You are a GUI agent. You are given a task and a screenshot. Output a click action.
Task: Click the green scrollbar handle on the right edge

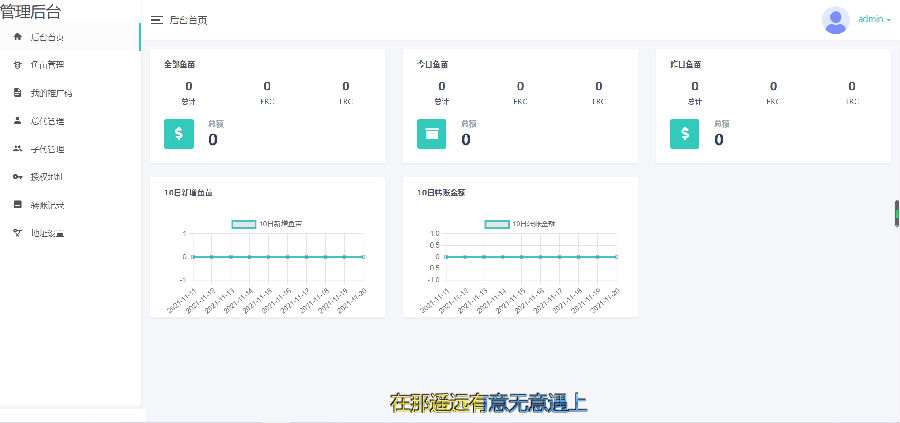pos(897,214)
